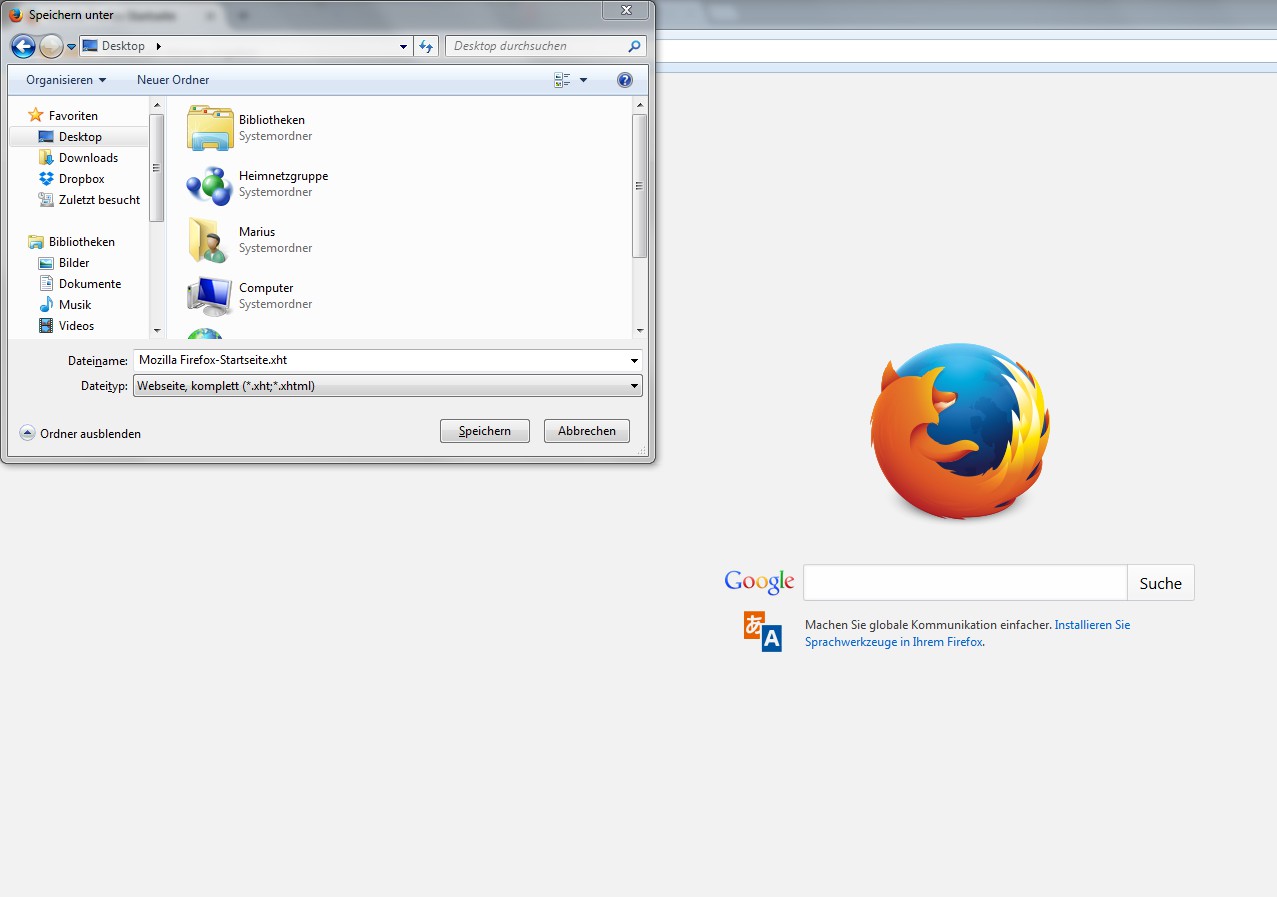Expand the Dateiname history dropdown arrow
The height and width of the screenshot is (897, 1277).
click(x=634, y=360)
